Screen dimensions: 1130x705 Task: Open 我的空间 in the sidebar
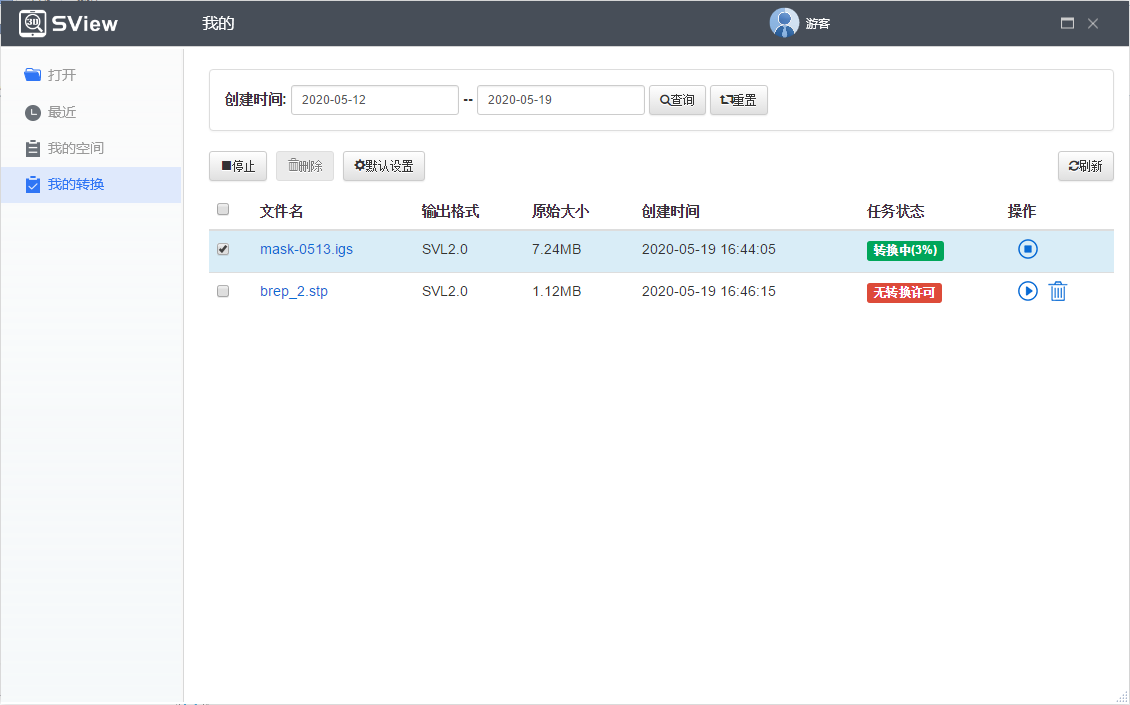[91, 148]
